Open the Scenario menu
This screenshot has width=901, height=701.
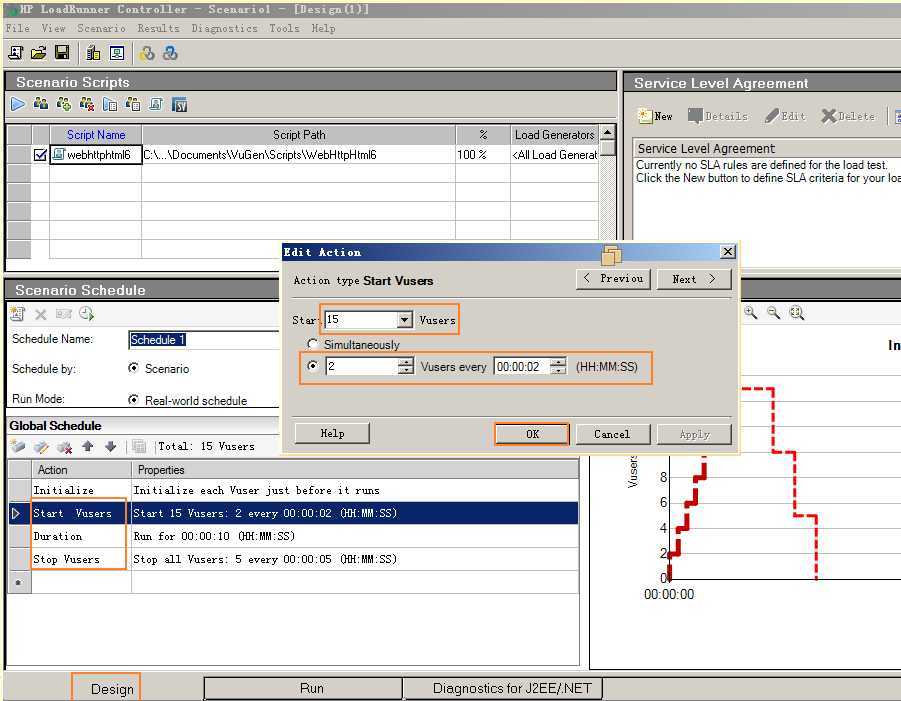[101, 28]
